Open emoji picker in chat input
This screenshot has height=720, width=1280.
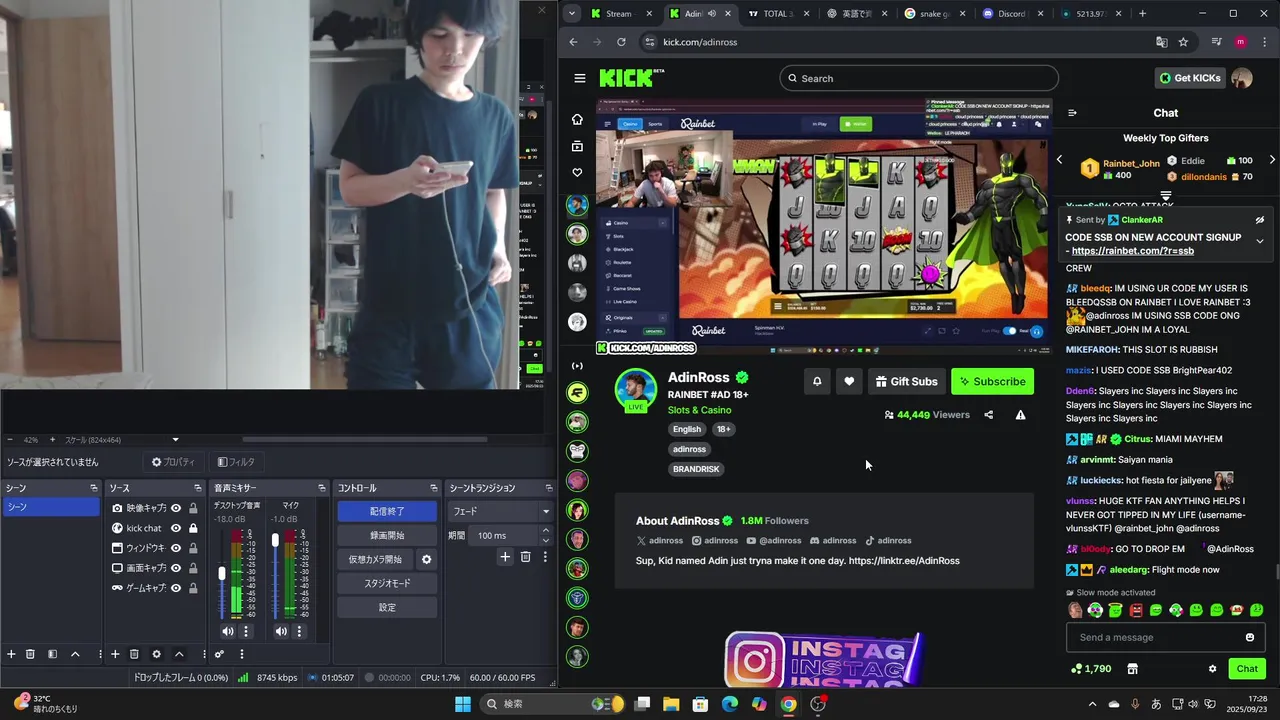click(1249, 637)
